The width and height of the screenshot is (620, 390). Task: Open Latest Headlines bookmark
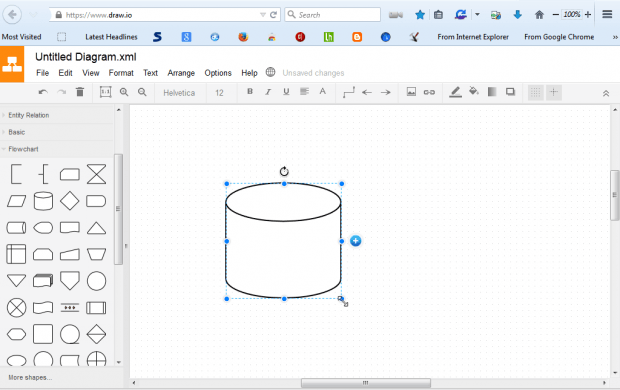tap(111, 37)
